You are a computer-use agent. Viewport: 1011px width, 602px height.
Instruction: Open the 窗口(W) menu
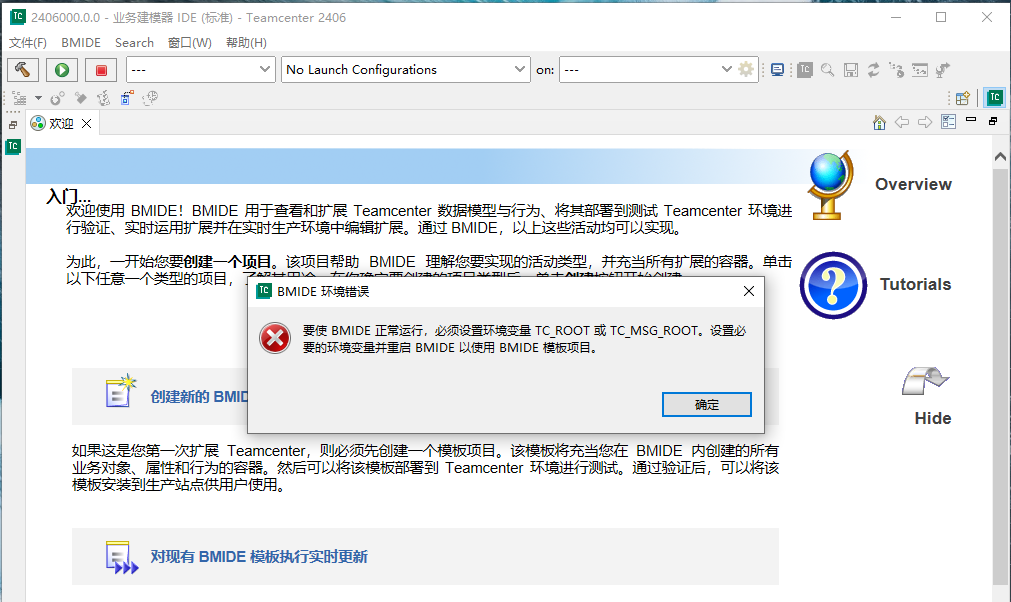pos(190,43)
